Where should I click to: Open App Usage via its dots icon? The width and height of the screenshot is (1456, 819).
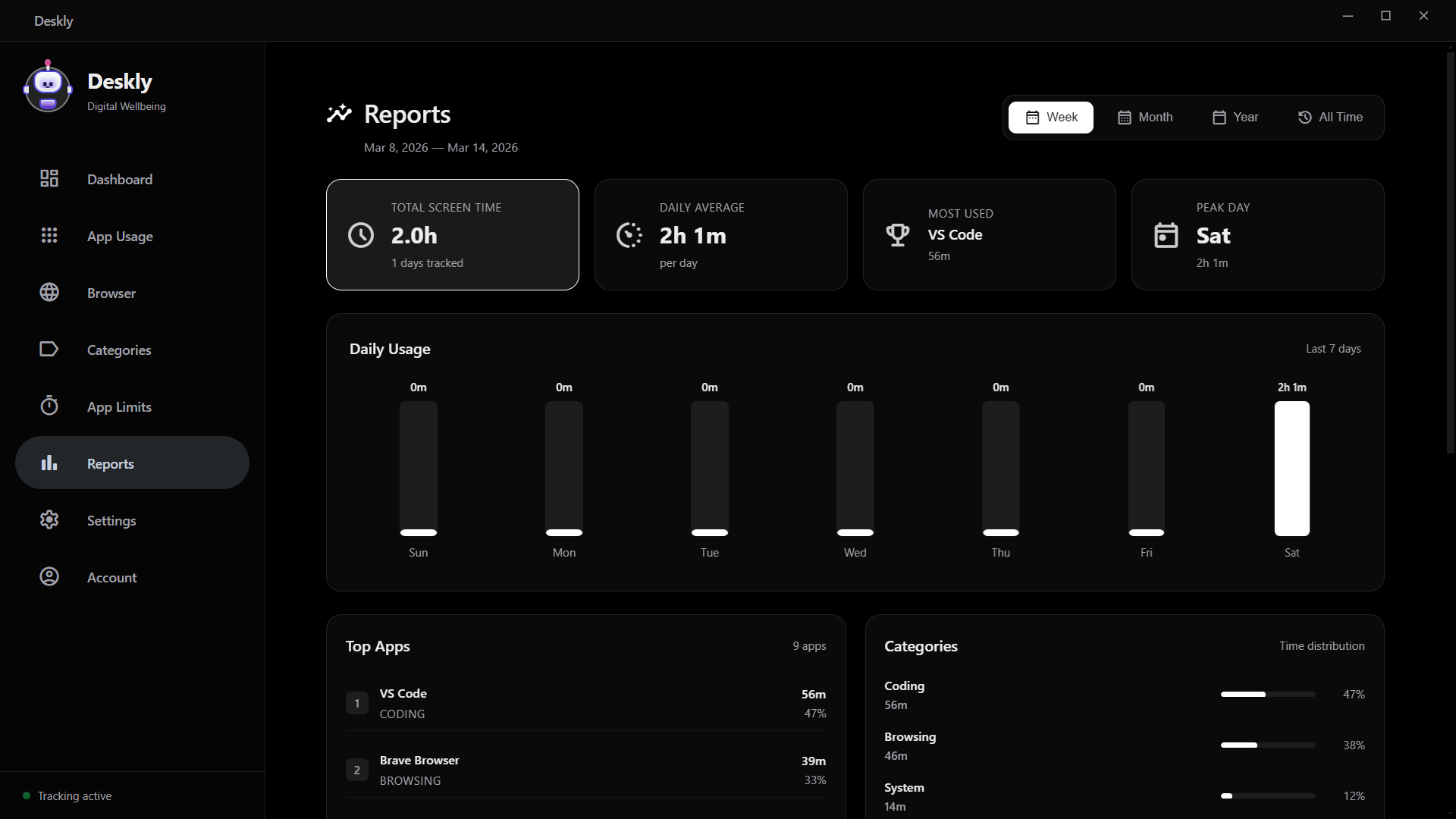pos(49,235)
